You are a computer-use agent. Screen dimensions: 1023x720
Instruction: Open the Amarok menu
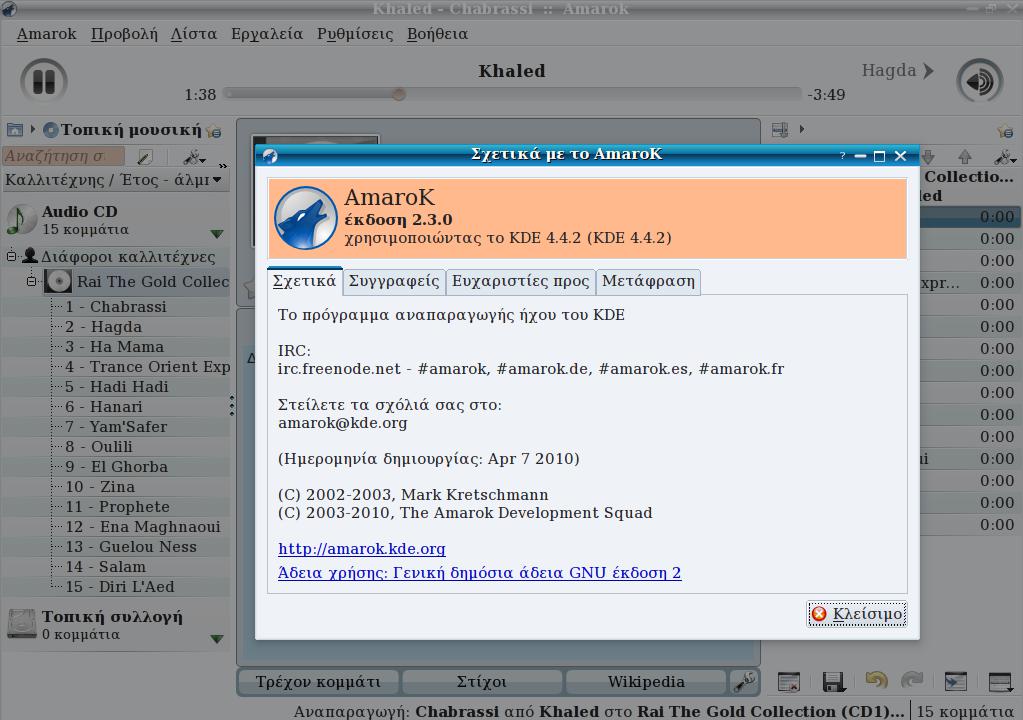click(x=46, y=34)
